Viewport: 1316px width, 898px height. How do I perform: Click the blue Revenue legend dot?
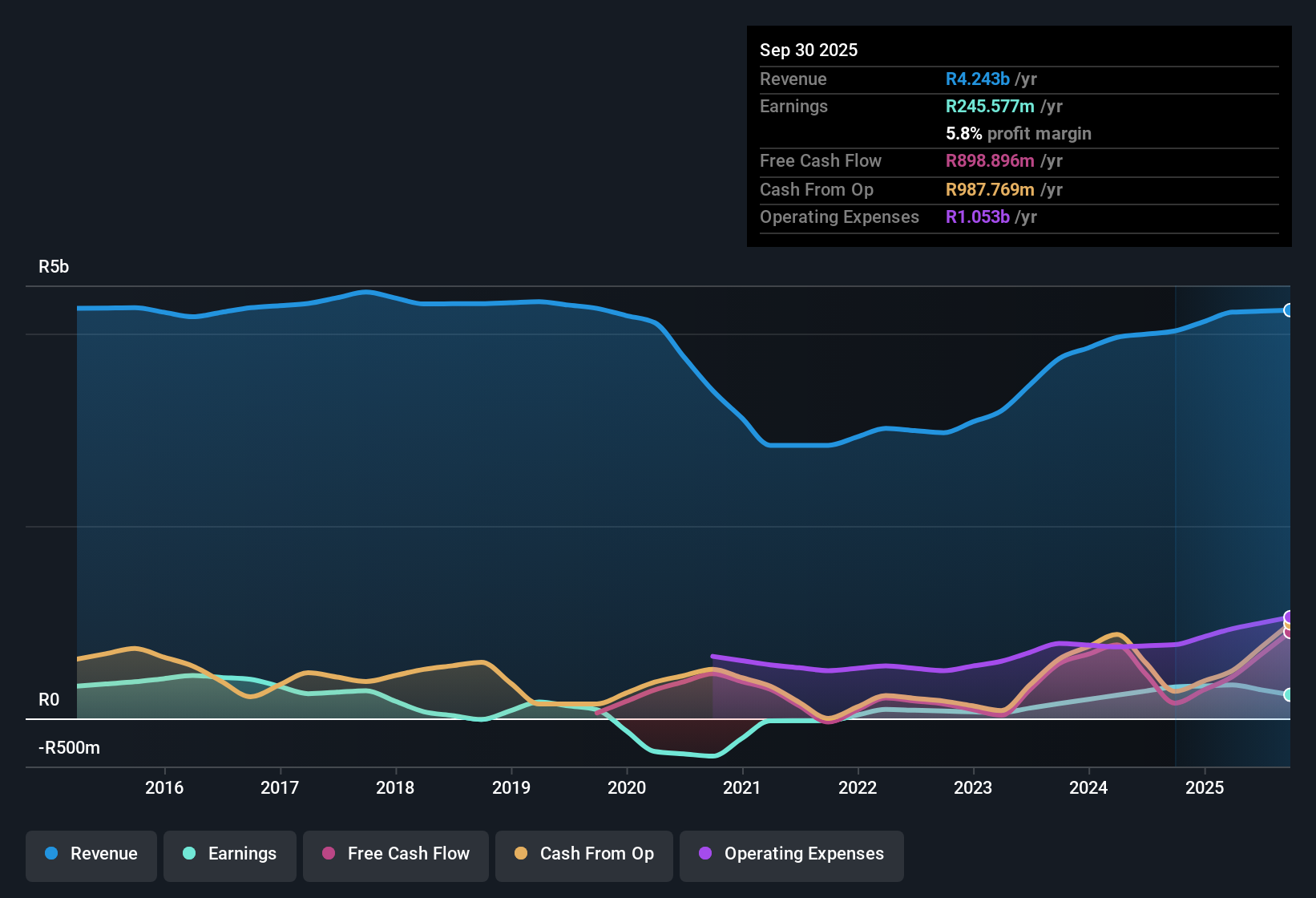(50, 854)
